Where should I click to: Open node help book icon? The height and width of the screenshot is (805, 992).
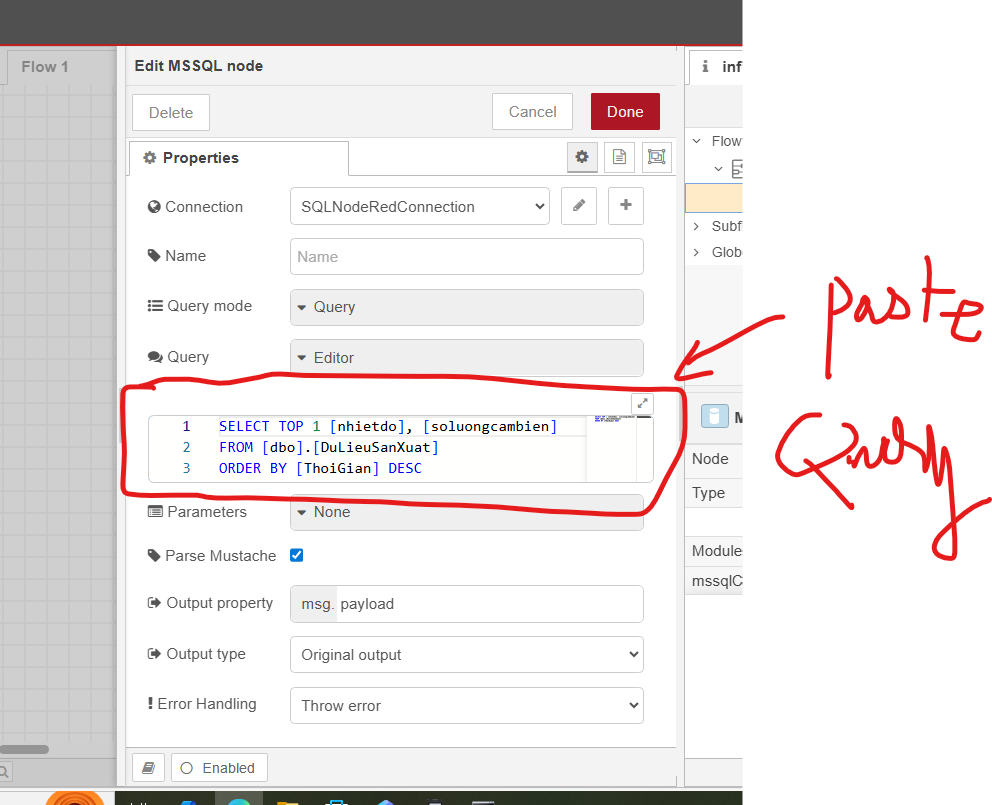point(148,768)
